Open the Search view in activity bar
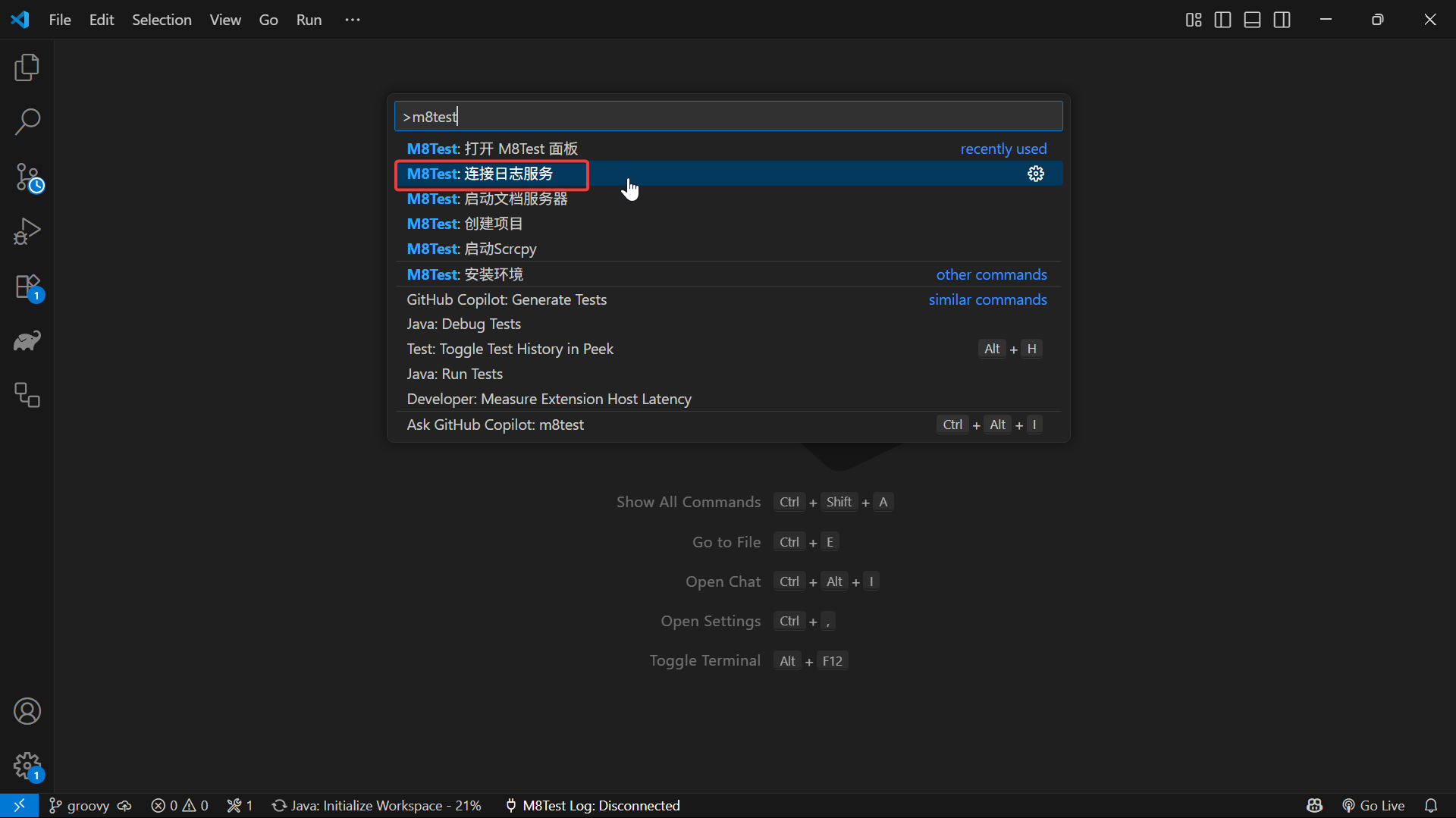 click(x=27, y=121)
